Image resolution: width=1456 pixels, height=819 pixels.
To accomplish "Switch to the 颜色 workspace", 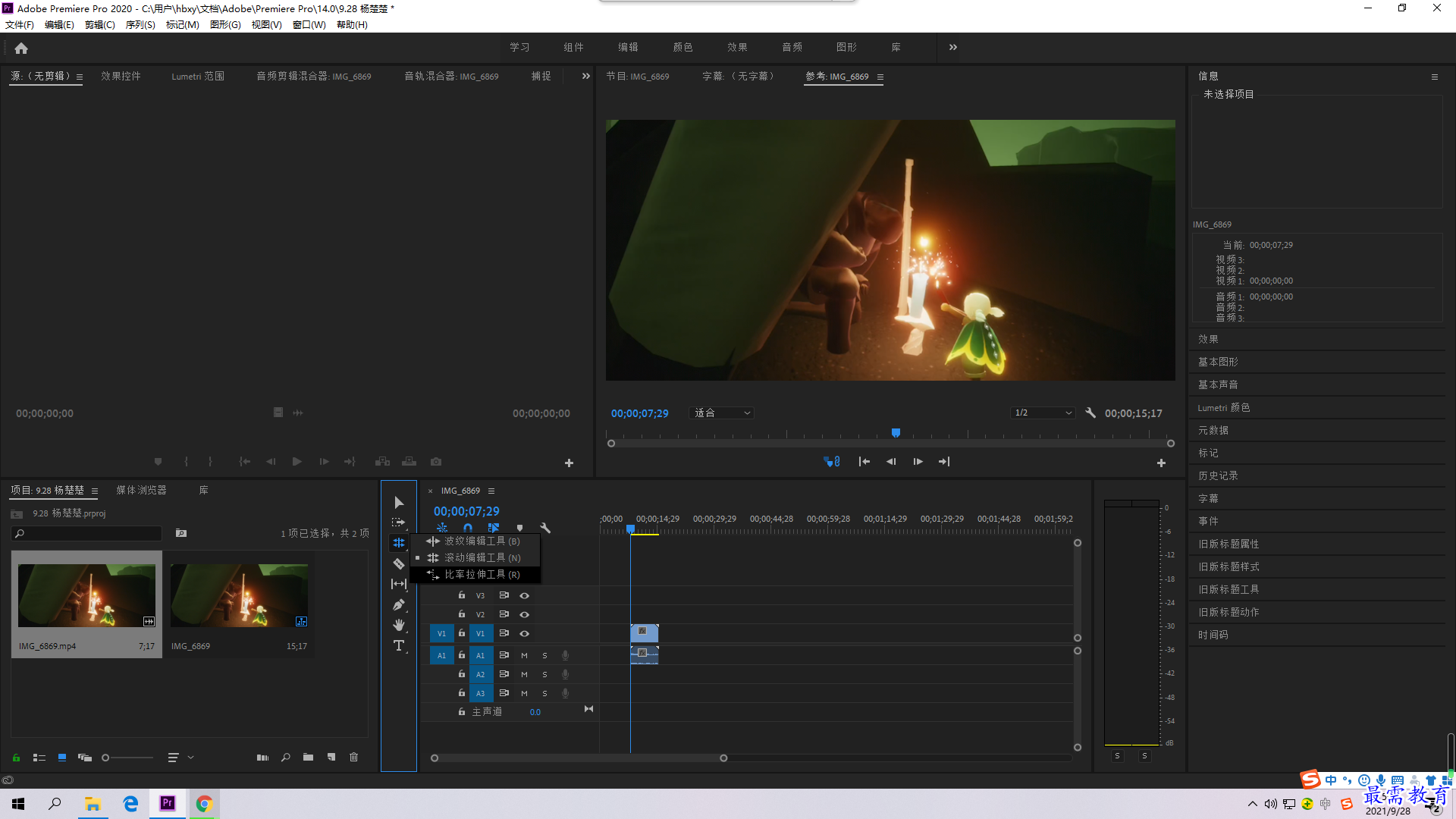I will 682,47.
